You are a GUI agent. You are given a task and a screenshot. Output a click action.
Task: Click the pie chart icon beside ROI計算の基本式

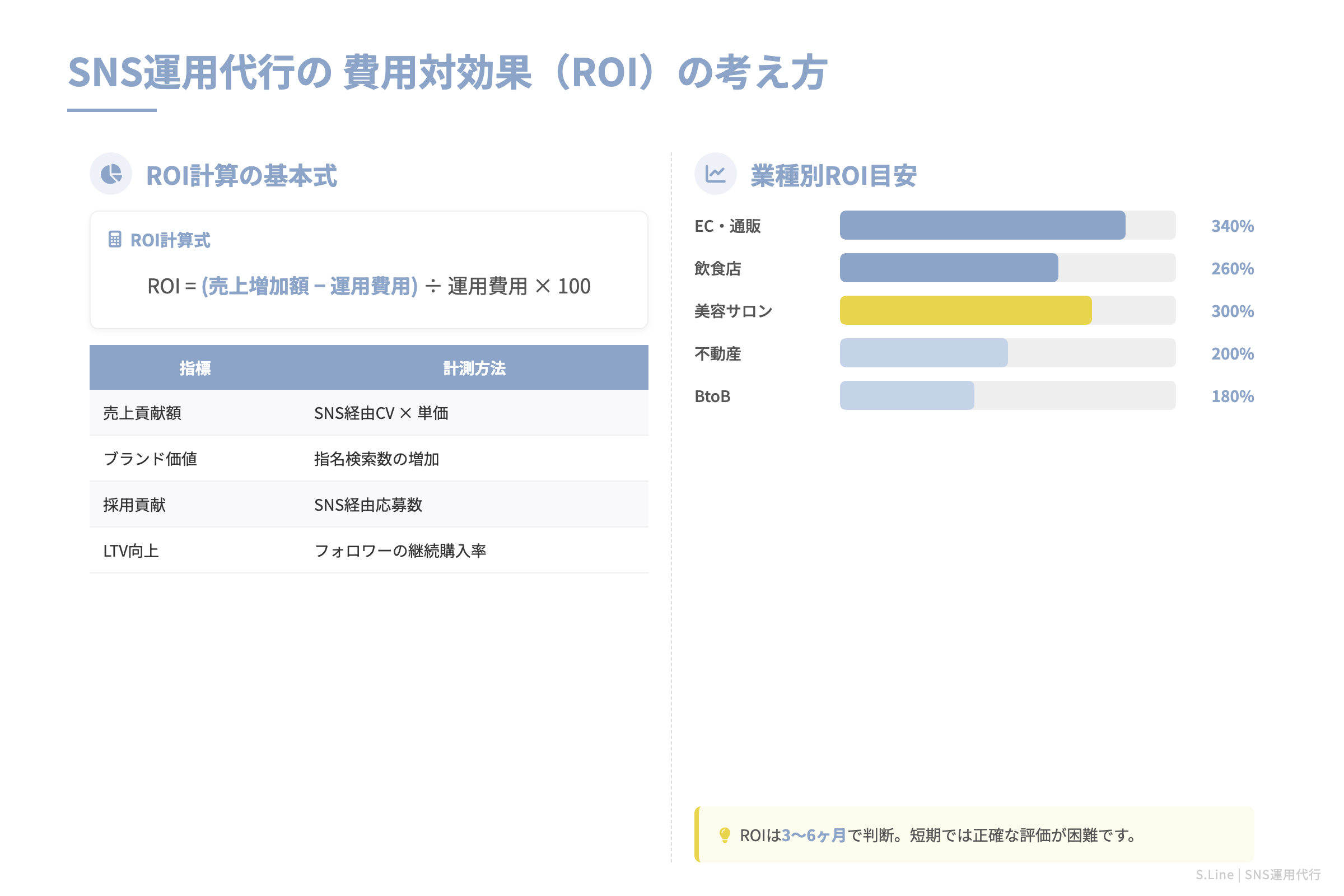pyautogui.click(x=112, y=173)
